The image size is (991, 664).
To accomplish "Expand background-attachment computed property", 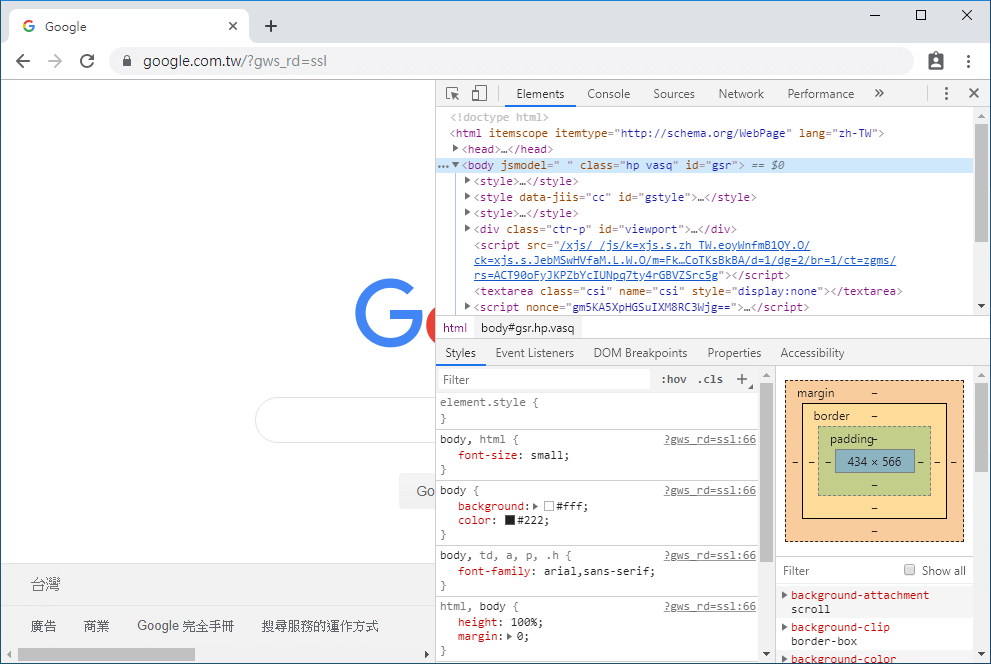I will (x=785, y=595).
